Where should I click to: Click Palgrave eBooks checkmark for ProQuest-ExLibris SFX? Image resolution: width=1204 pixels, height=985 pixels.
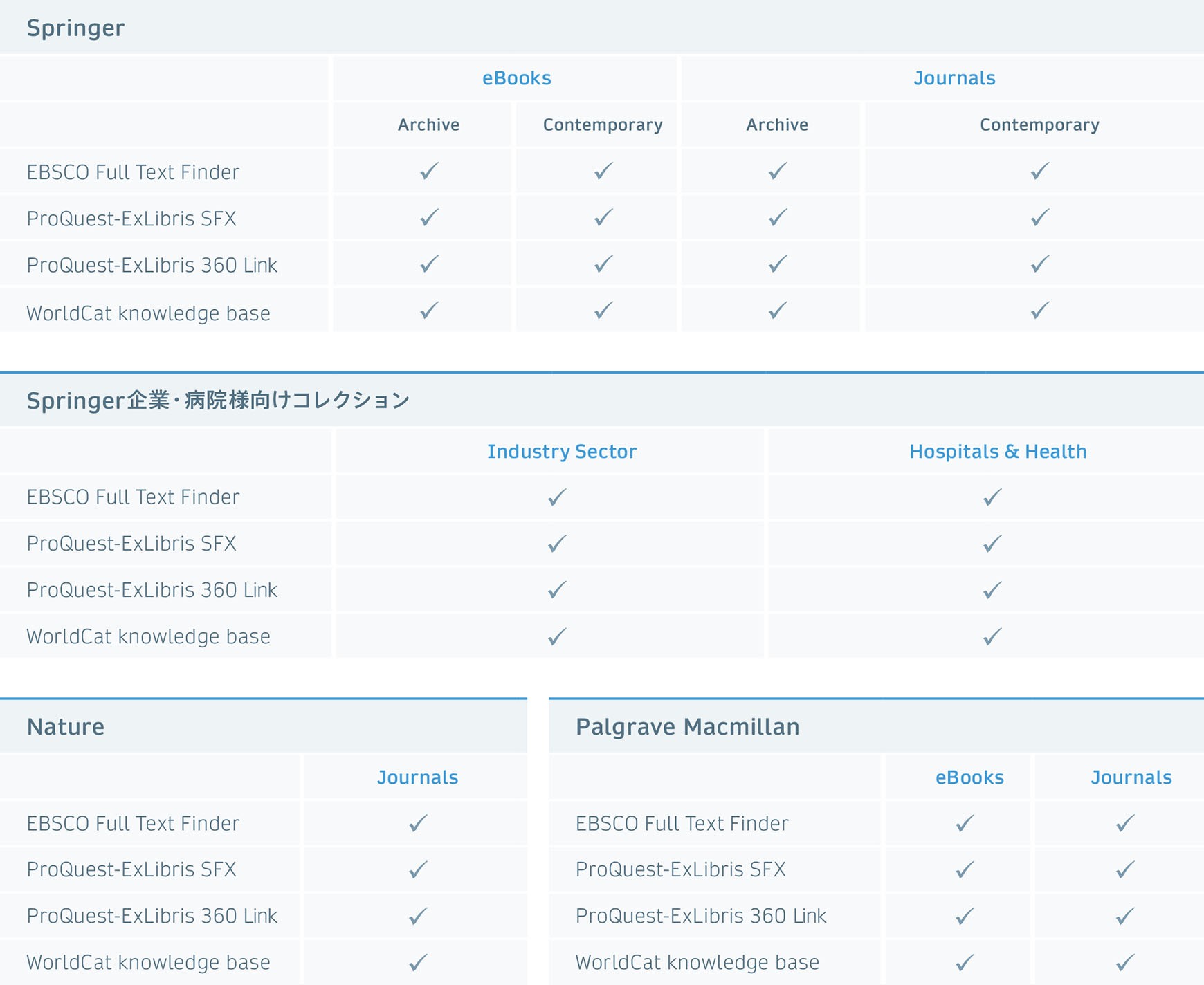965,869
